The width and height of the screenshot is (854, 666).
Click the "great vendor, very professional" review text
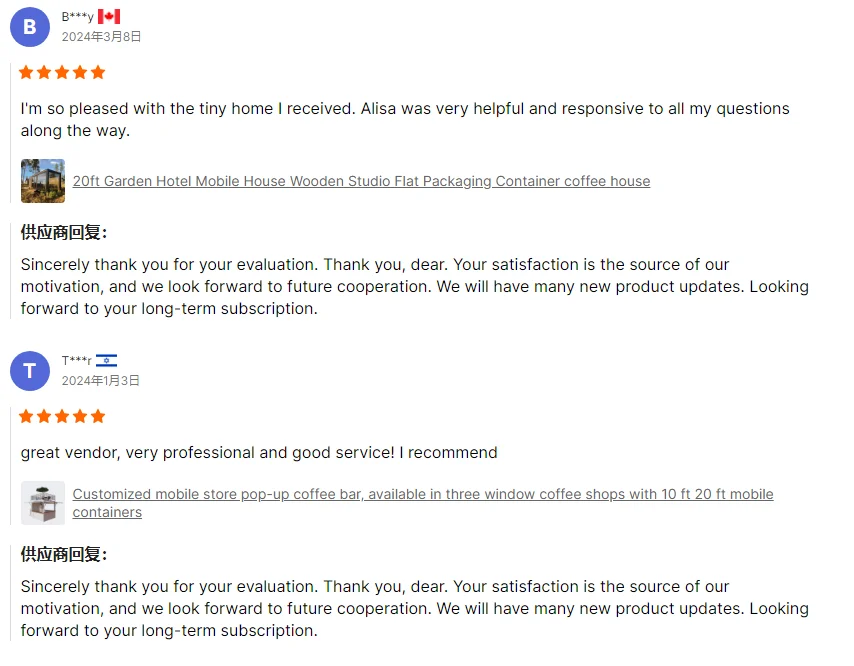click(x=259, y=453)
